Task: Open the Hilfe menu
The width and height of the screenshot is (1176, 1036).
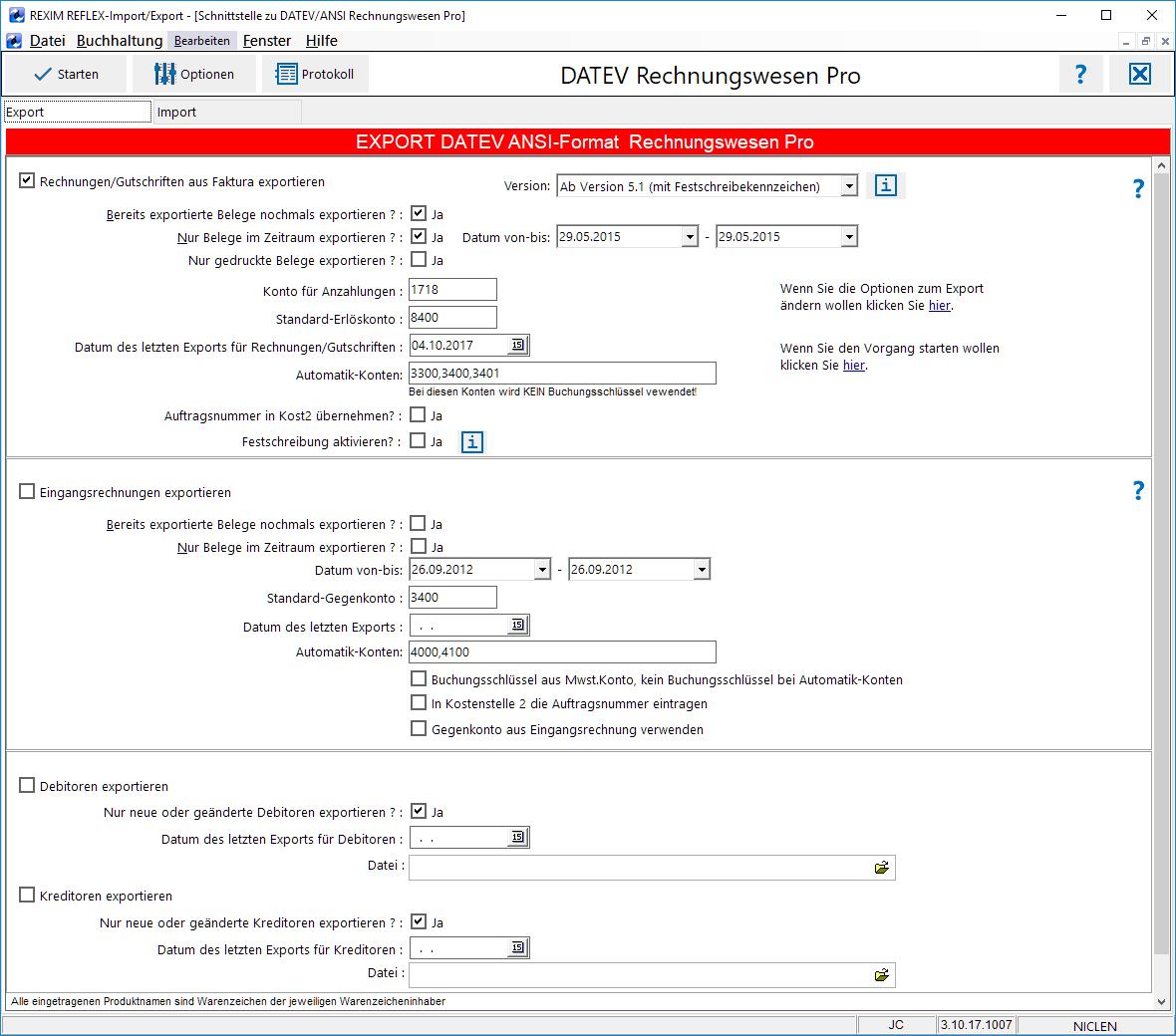Action: click(322, 41)
